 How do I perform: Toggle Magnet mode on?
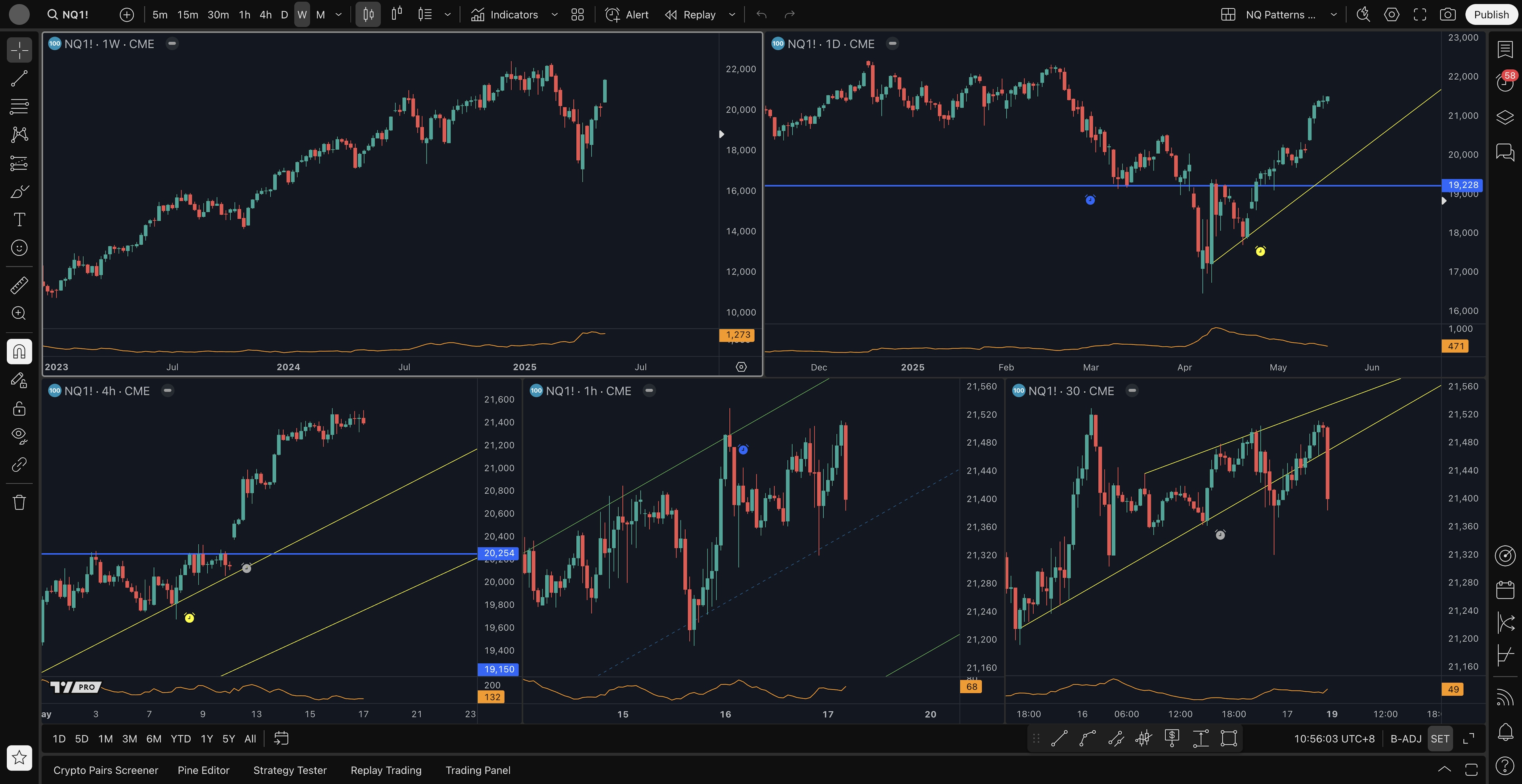coord(19,352)
